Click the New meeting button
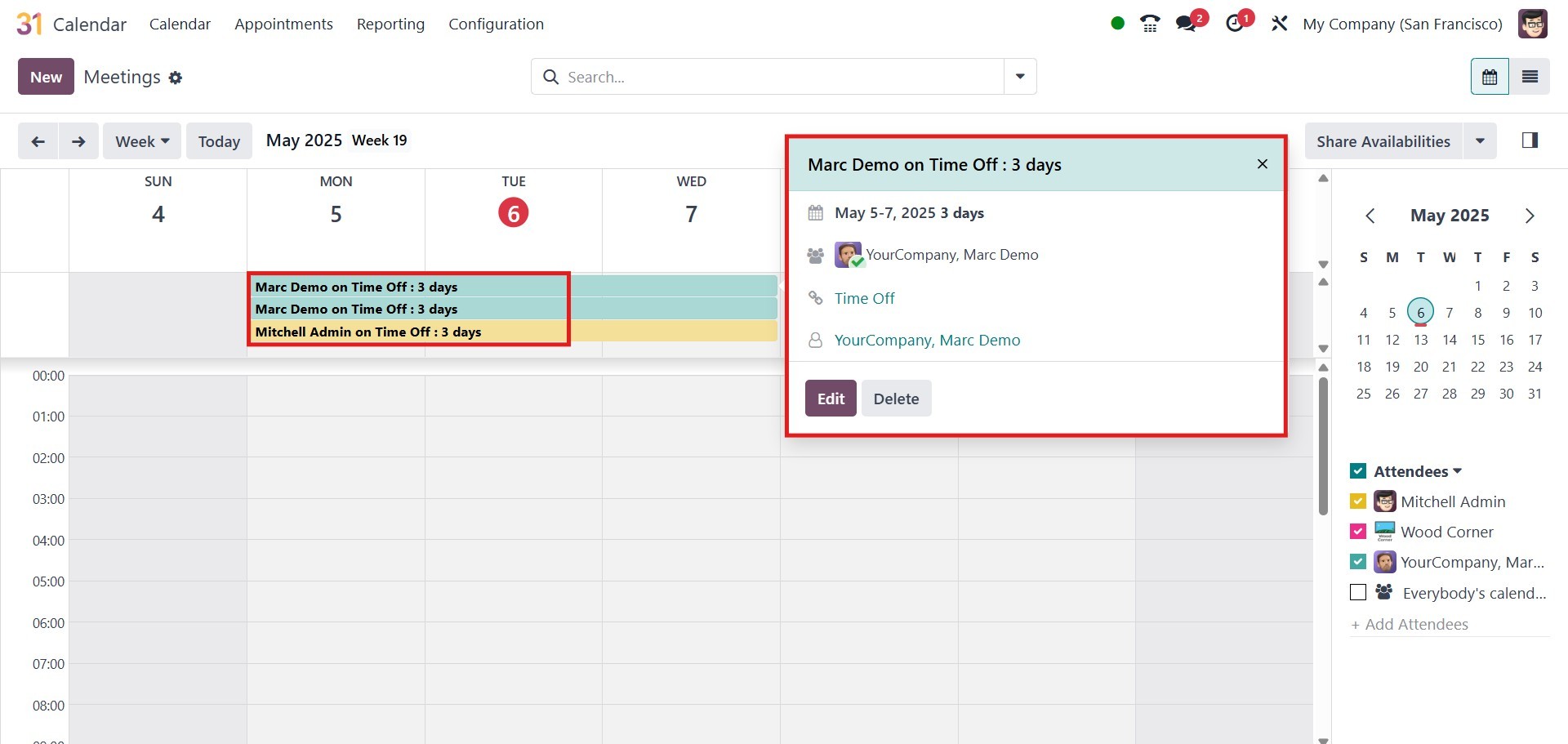Viewport: 1568px width, 744px height. tap(46, 77)
